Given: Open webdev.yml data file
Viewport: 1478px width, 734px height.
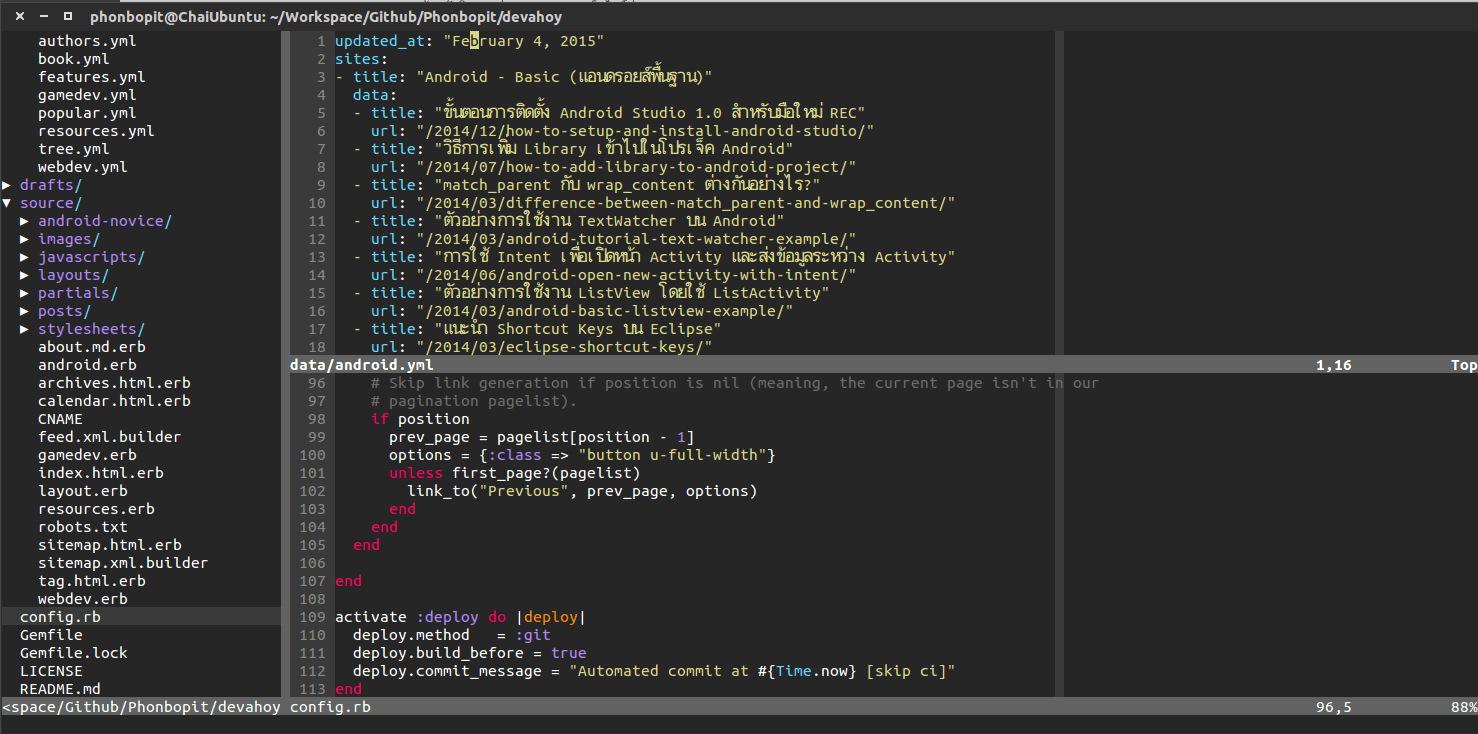Looking at the screenshot, I should [x=82, y=167].
